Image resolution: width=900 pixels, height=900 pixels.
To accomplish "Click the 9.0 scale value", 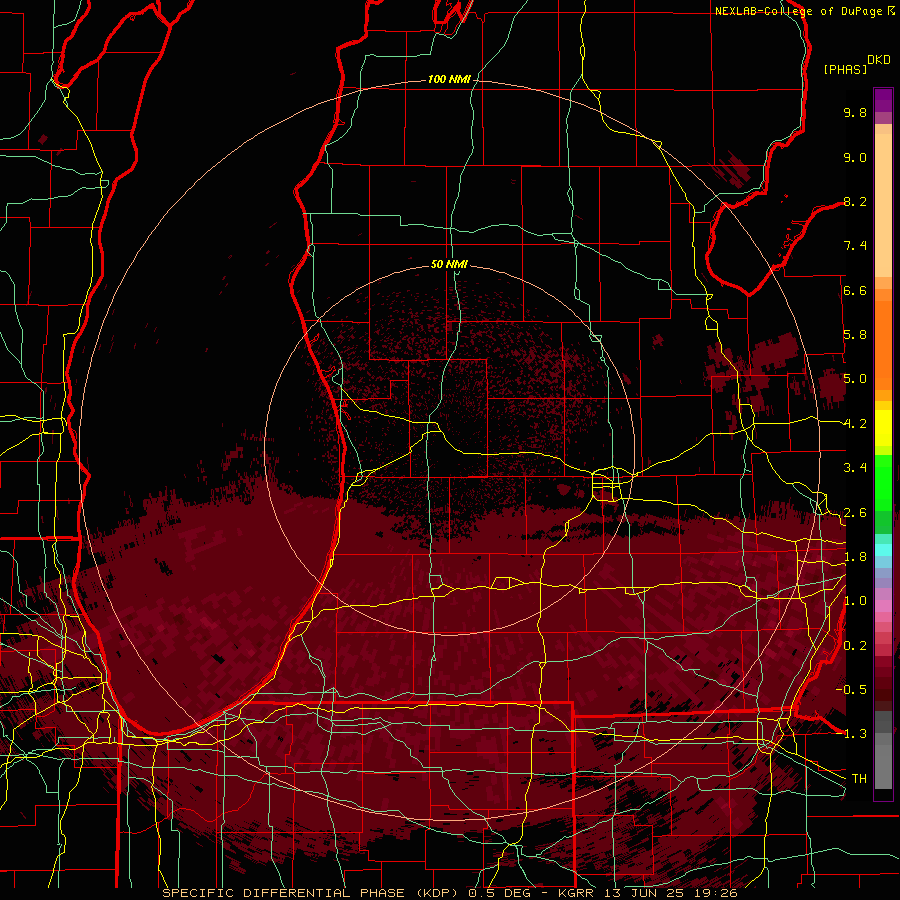I will [x=855, y=157].
